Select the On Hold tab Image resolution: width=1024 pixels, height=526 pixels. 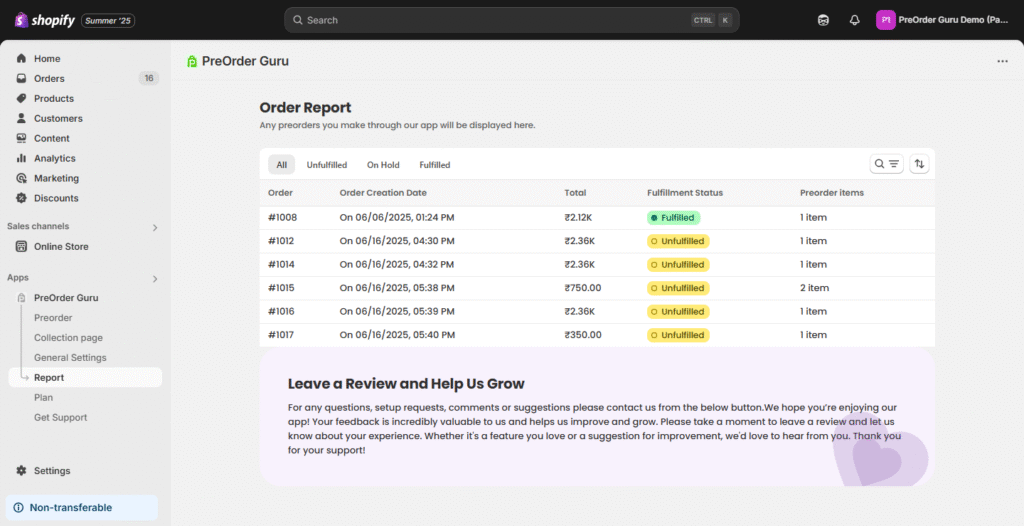pos(383,165)
